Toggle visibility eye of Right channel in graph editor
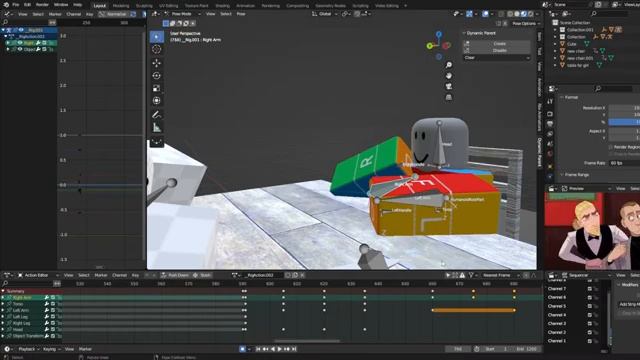The image size is (640, 360). (20, 43)
